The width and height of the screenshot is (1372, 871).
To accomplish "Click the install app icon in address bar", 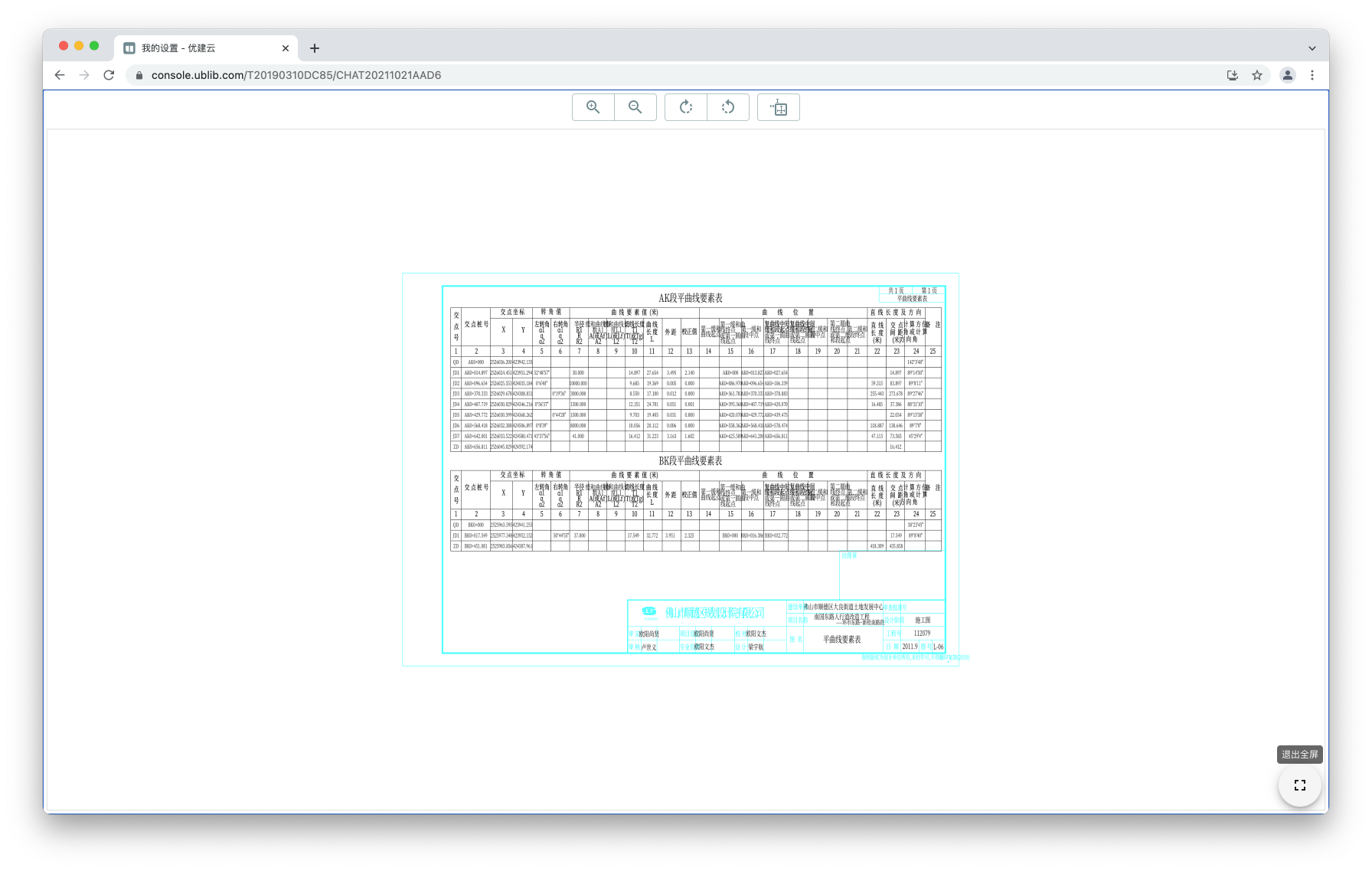I will 1233,75.
